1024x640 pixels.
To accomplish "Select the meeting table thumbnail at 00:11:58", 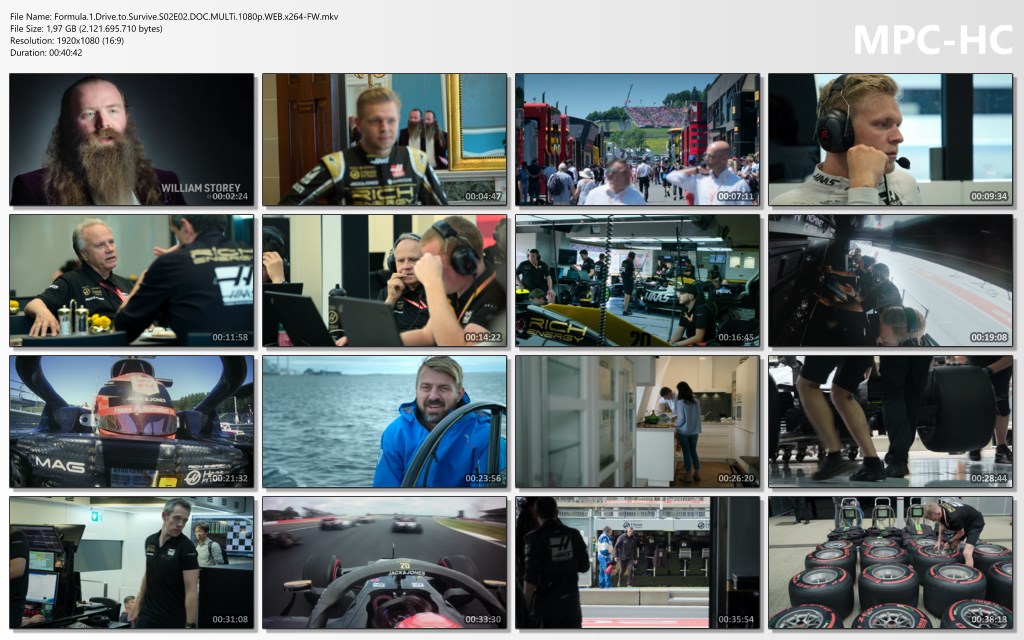I will point(131,280).
